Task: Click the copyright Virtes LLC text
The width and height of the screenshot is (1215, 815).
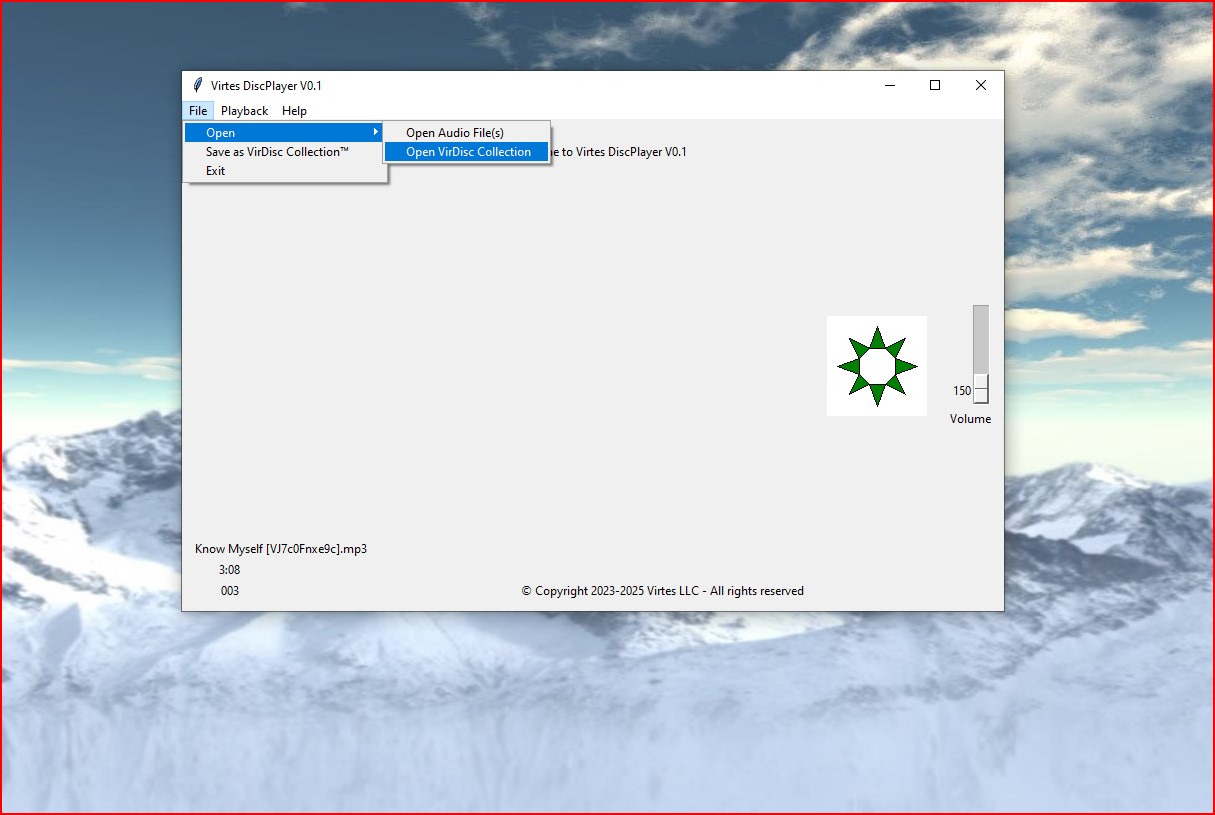Action: click(x=663, y=591)
